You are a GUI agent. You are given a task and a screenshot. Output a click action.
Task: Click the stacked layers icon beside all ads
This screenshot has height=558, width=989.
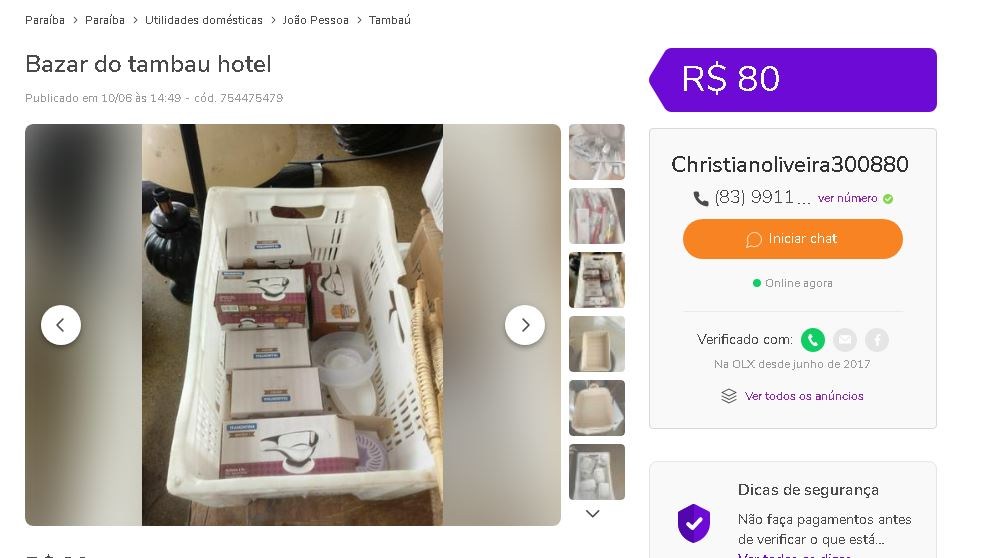point(729,396)
